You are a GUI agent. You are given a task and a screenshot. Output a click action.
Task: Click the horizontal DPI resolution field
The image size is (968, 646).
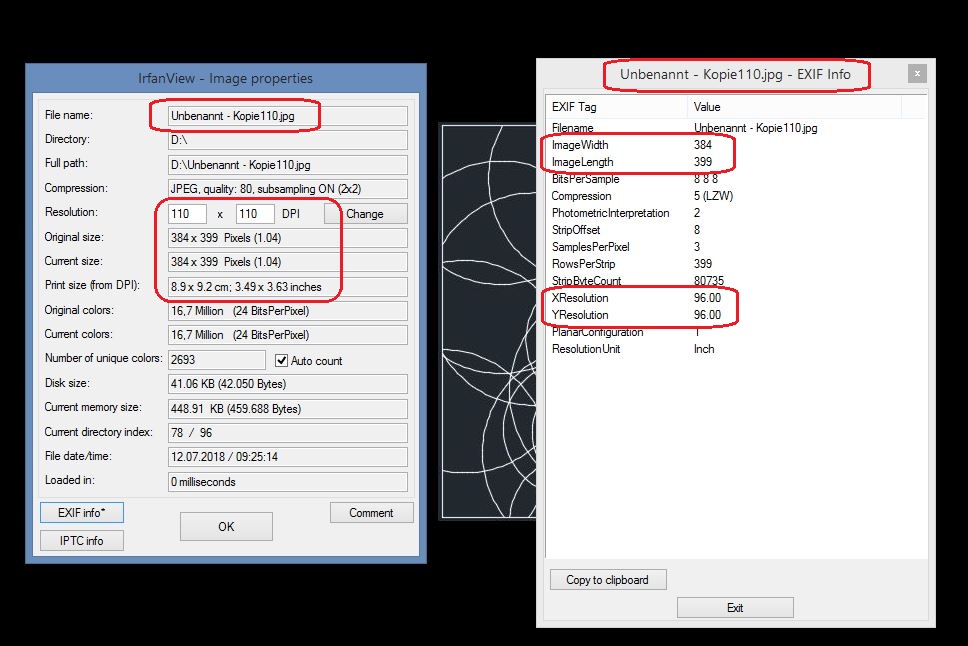[187, 214]
